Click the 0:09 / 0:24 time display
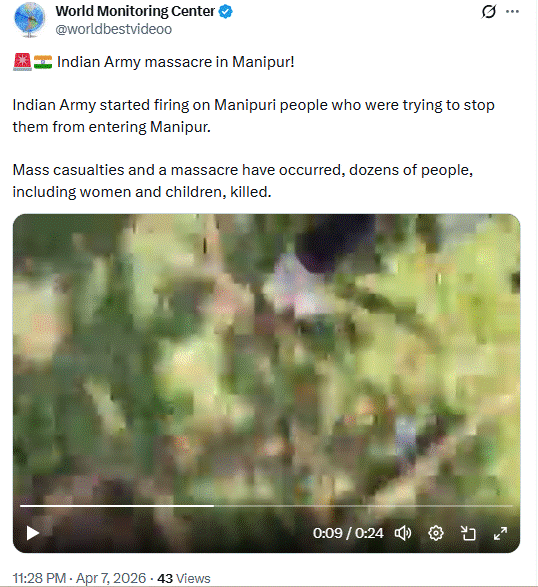538x587 pixels. point(348,533)
